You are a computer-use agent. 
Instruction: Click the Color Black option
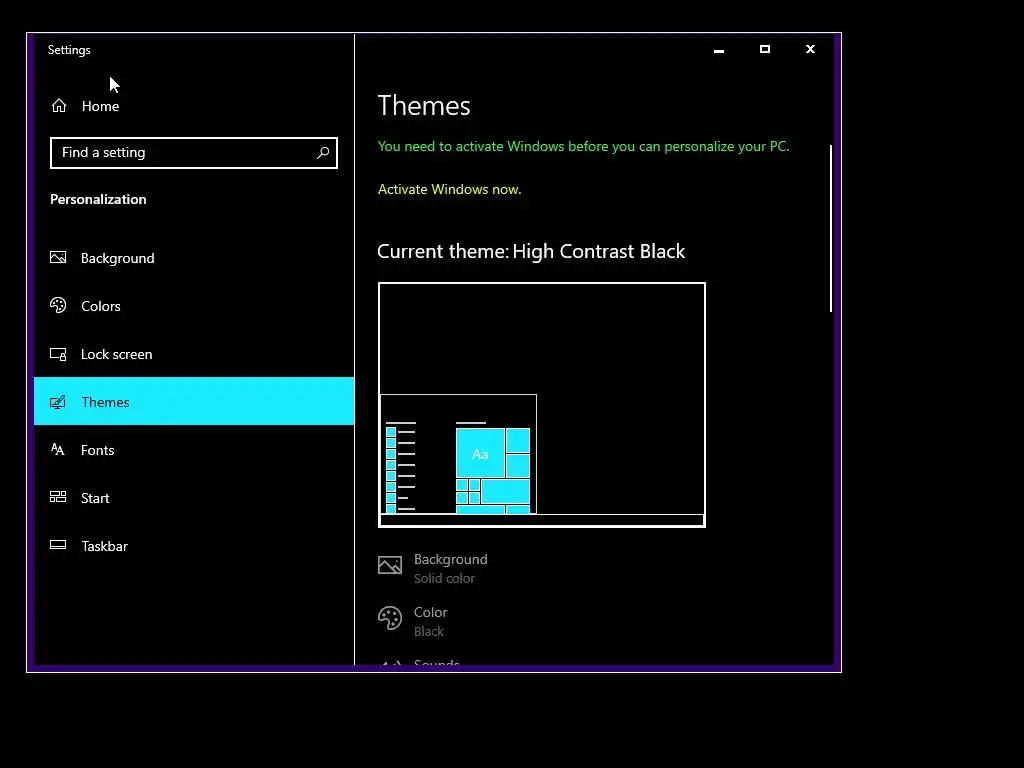413,621
